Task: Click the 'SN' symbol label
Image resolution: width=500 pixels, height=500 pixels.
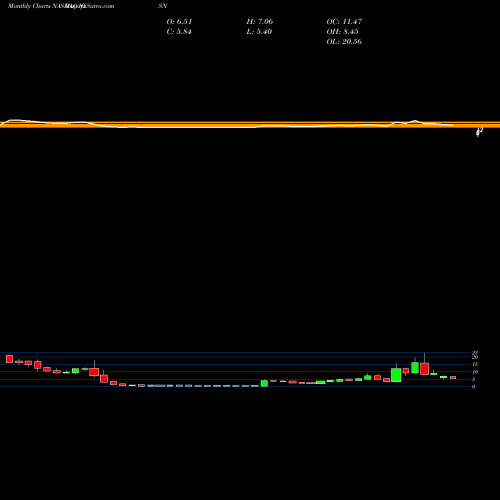Action: (163, 6)
